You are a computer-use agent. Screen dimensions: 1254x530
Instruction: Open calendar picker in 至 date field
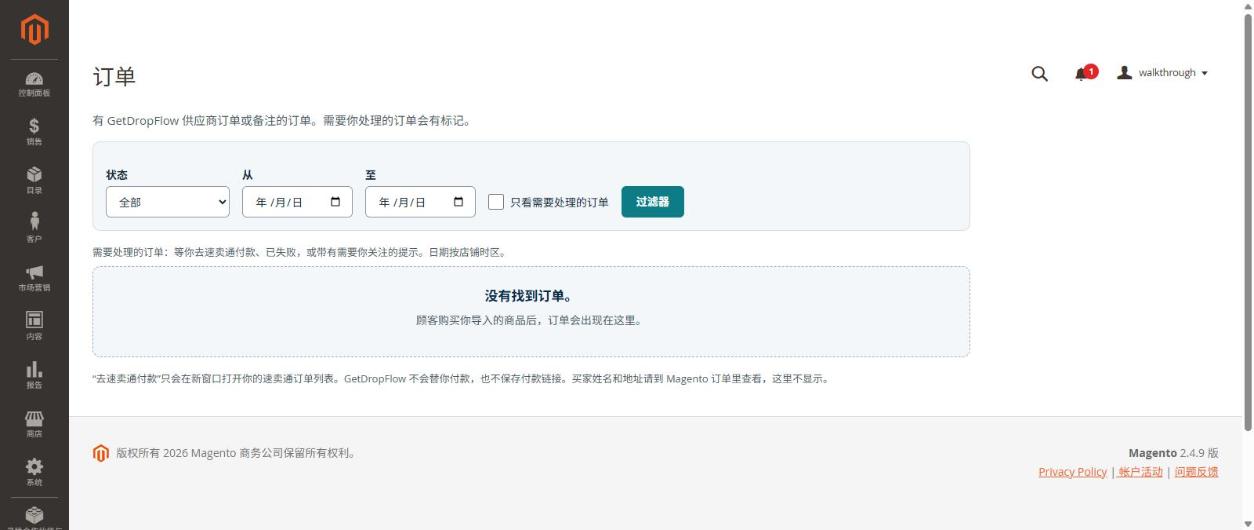458,202
